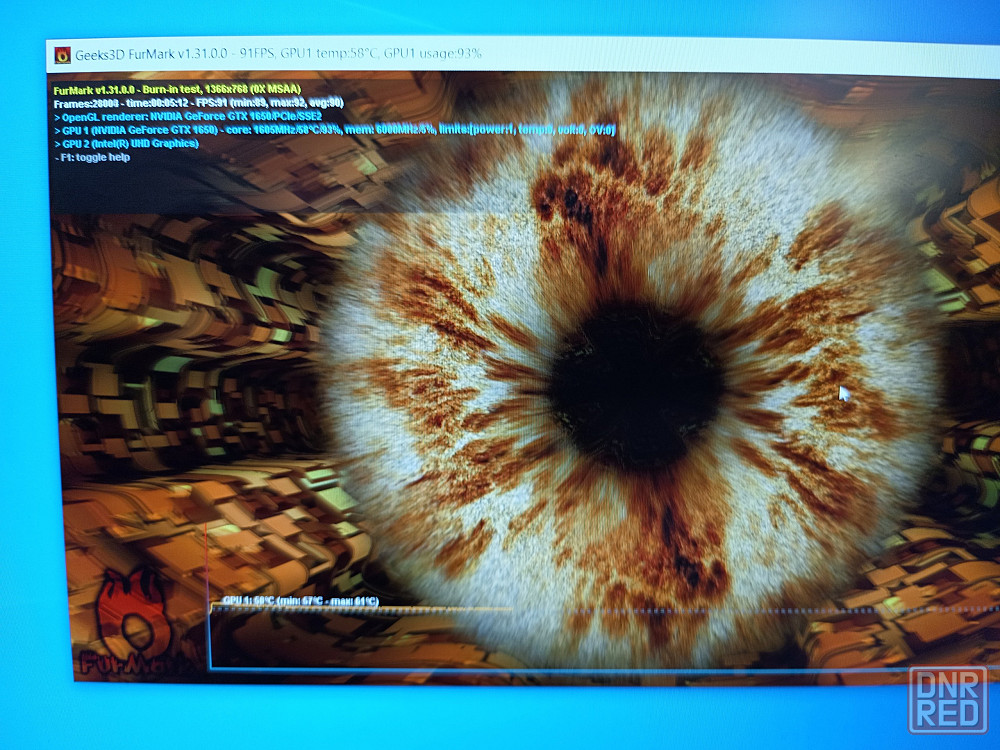
Task: Click the DNR RED watermark logo
Action: 947,700
